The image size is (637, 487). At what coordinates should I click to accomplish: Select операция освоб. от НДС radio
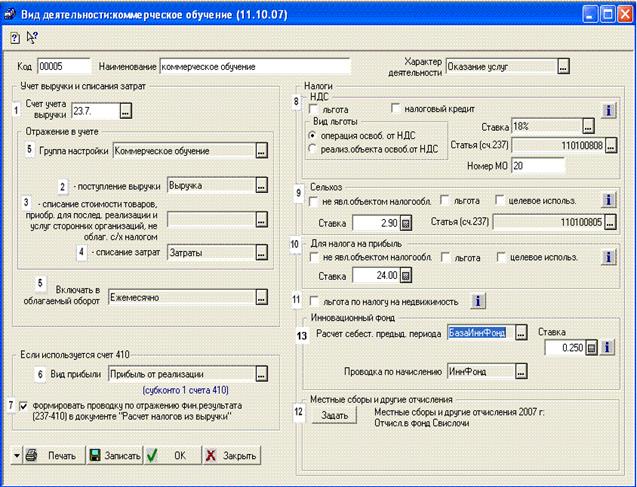pos(312,136)
